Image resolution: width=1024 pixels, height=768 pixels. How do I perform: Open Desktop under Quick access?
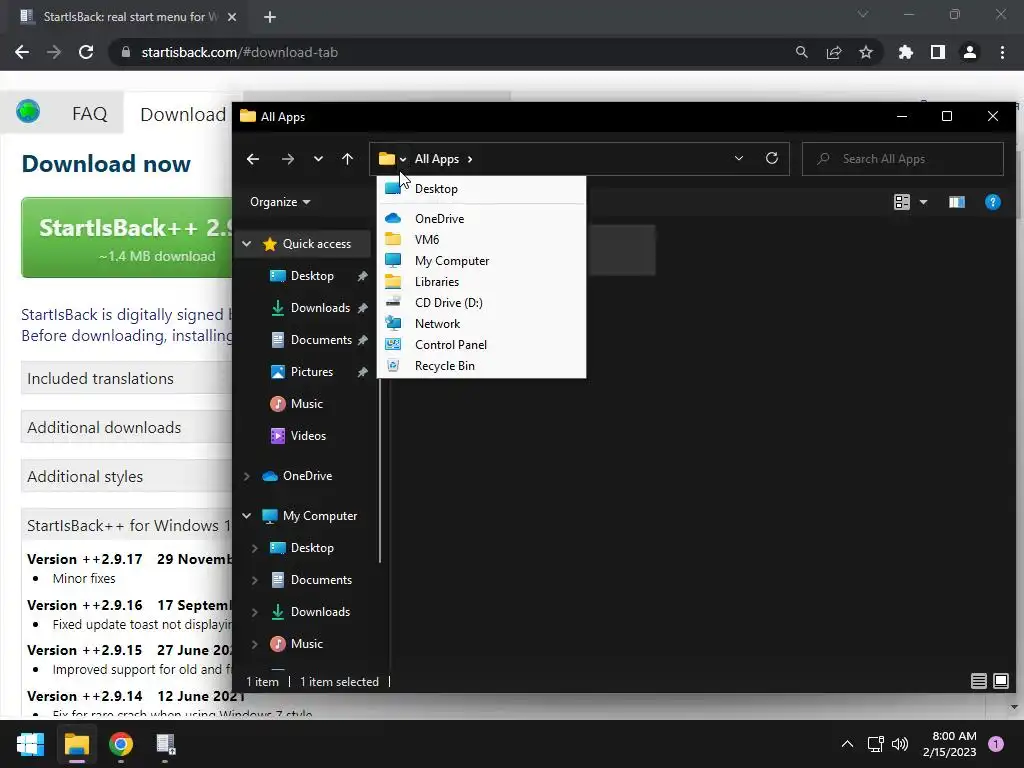[x=312, y=276]
